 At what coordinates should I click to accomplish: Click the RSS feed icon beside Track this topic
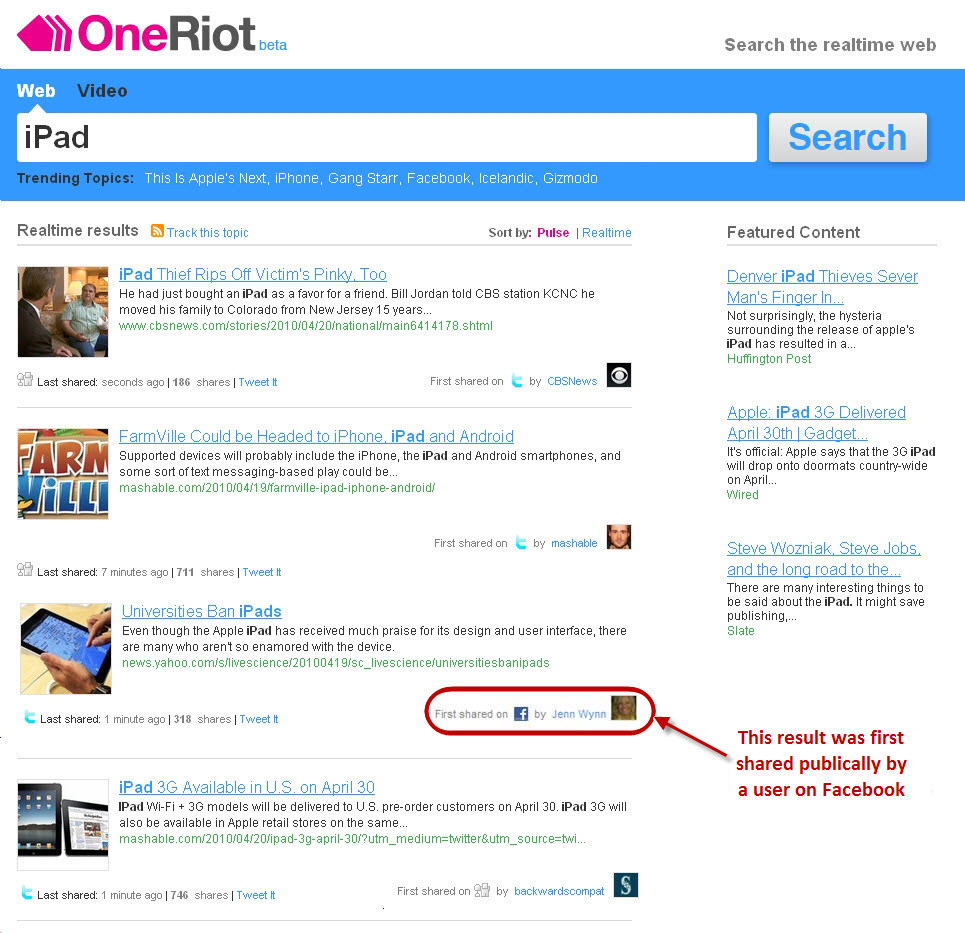(x=158, y=231)
